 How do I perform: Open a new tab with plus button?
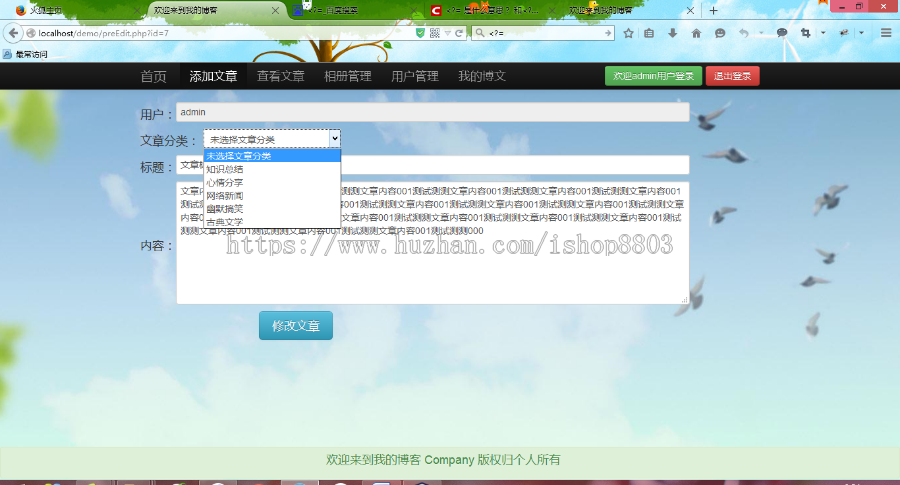[x=713, y=10]
